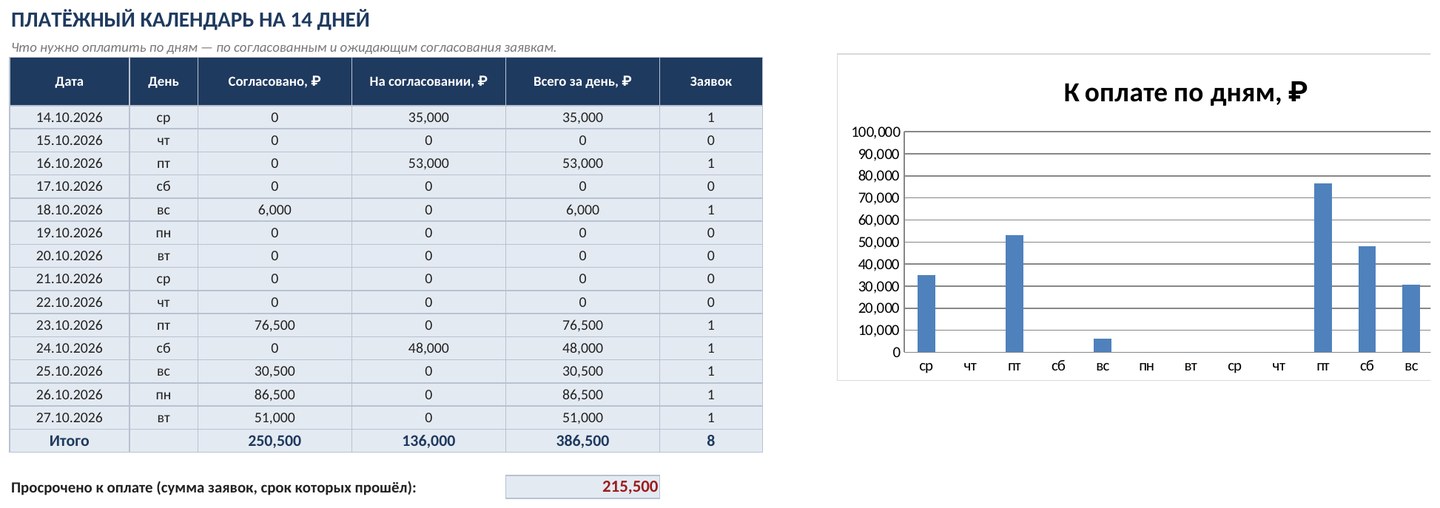Click the Согласовано, ₽ column header
1440x508 pixels.
coord(274,81)
